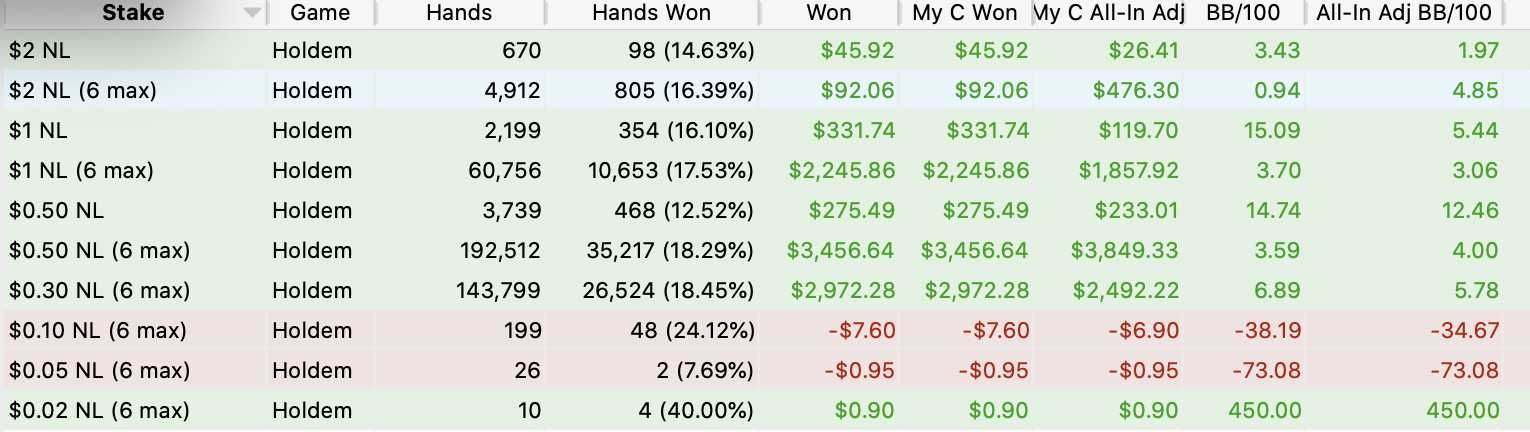Sort by BB/100 column header
The width and height of the screenshot is (1530, 432).
pyautogui.click(x=1244, y=14)
